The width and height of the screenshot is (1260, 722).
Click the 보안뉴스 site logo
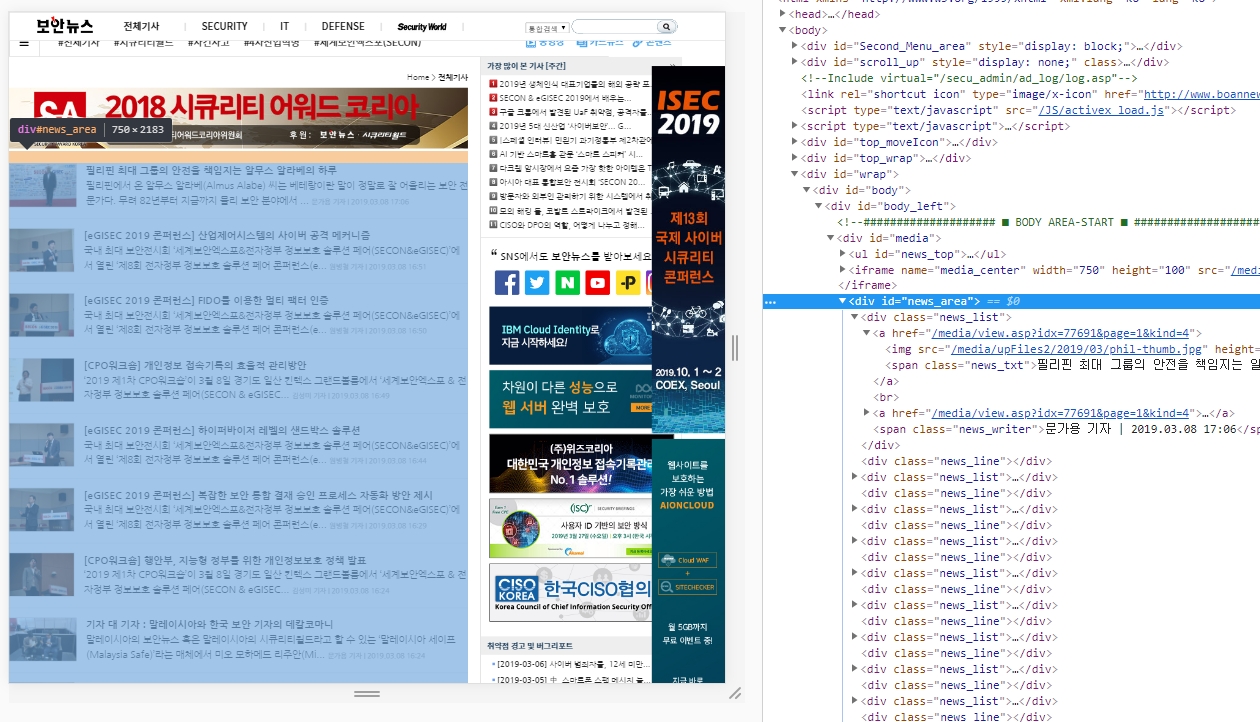[65, 26]
